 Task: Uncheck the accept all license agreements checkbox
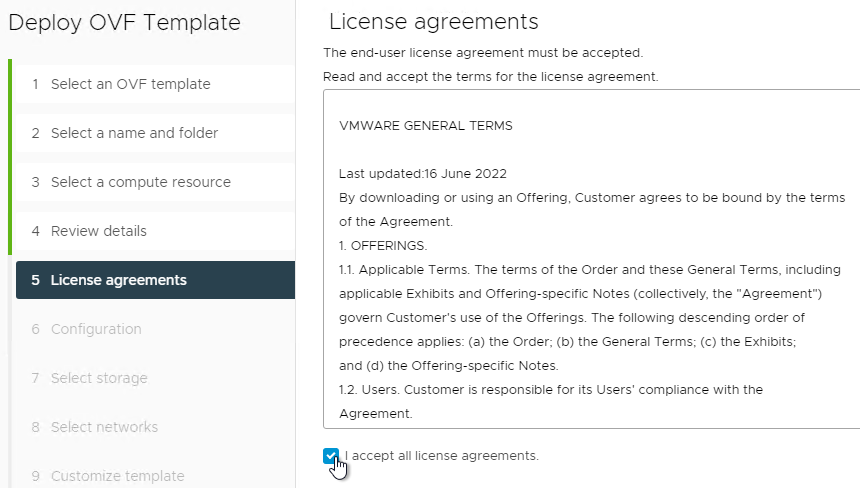click(x=331, y=456)
